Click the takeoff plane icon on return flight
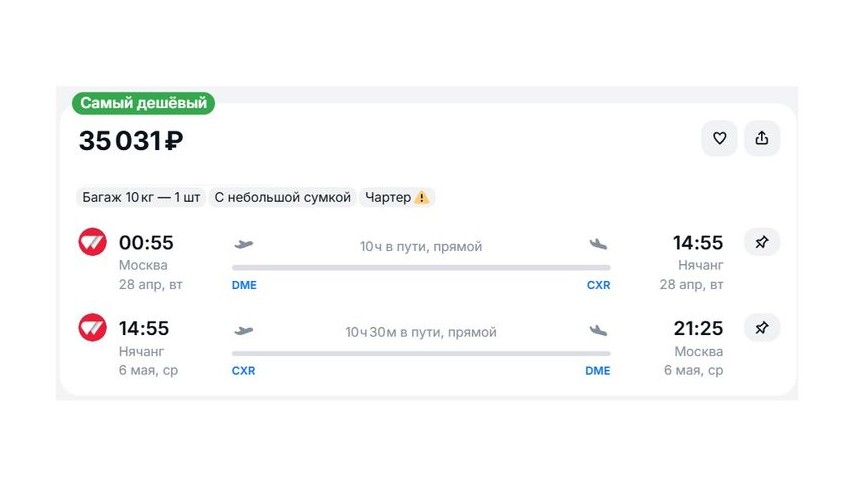The image size is (850, 490). pyautogui.click(x=244, y=331)
